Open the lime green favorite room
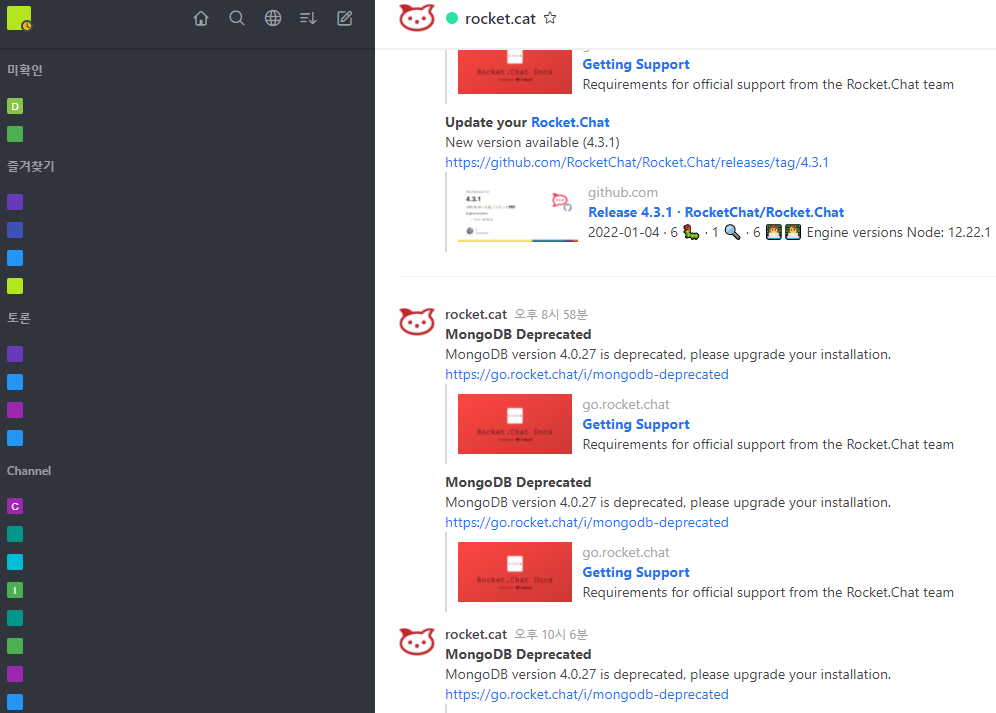Screen dimensions: 996x713 coord(15,286)
